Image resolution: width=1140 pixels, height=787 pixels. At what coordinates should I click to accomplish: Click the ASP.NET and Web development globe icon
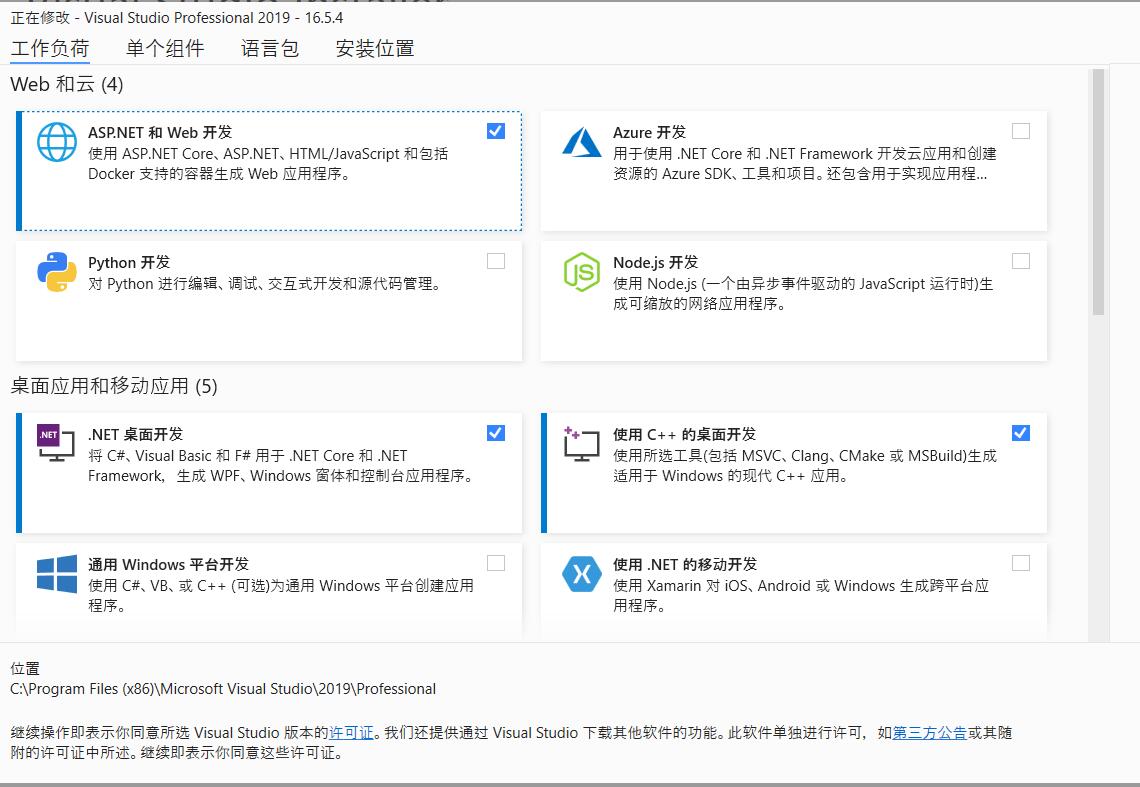[x=57, y=143]
